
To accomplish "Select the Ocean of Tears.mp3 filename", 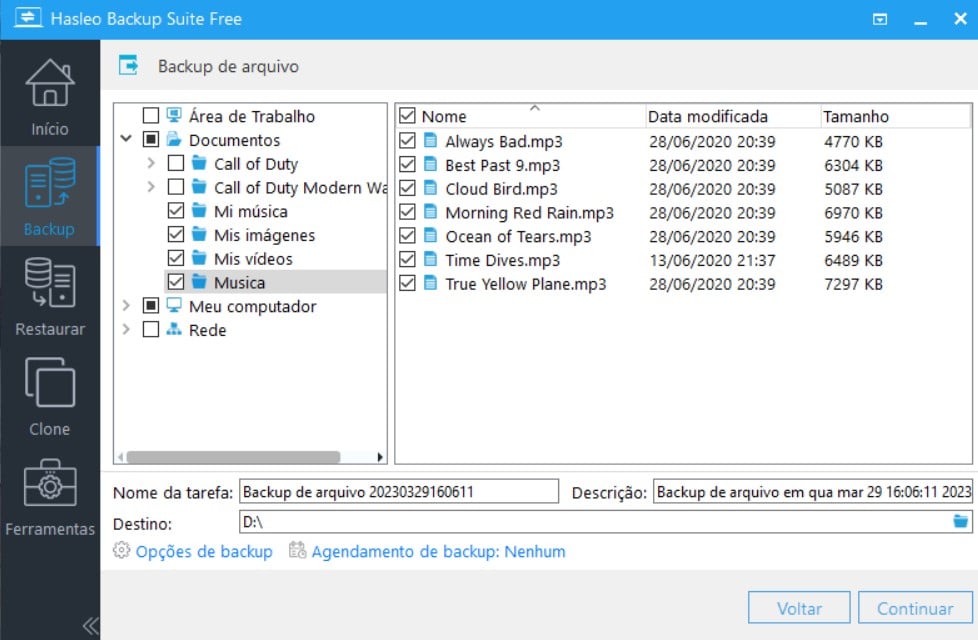I will [518, 236].
